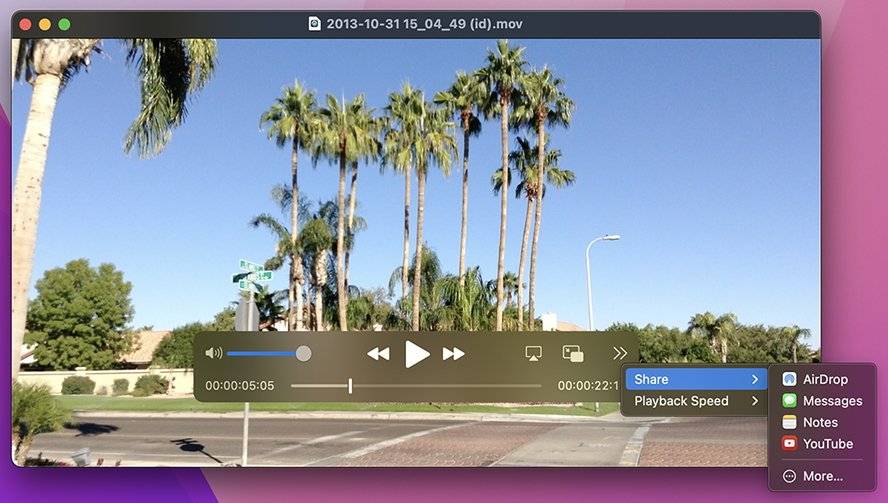Expand the Playback Speed chevron
This screenshot has width=888, height=503.
tap(755, 401)
